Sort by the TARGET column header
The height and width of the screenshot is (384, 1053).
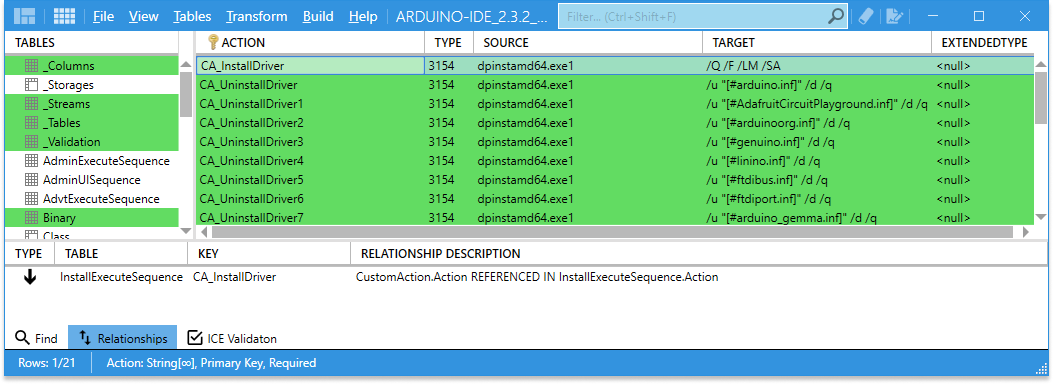[x=817, y=43]
